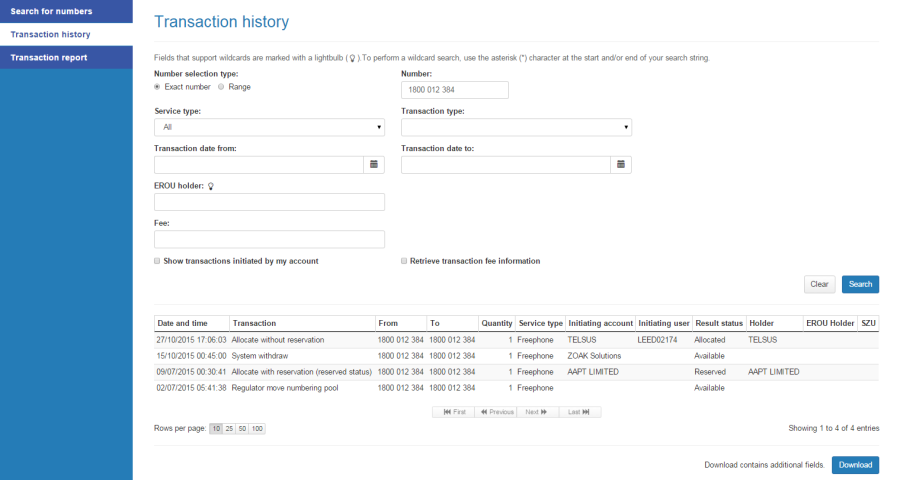The height and width of the screenshot is (480, 900).
Task: Sort by Date and time column header
Action: coord(192,323)
